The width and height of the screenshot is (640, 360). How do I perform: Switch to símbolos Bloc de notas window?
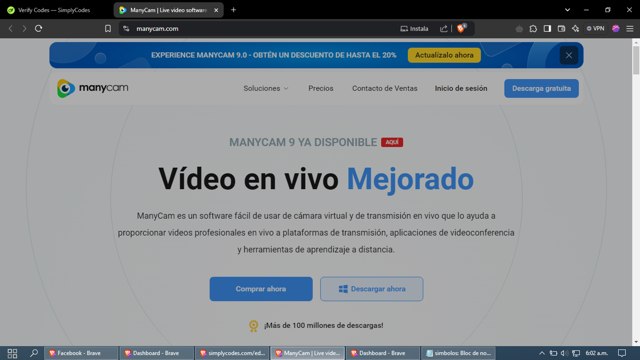pos(458,353)
